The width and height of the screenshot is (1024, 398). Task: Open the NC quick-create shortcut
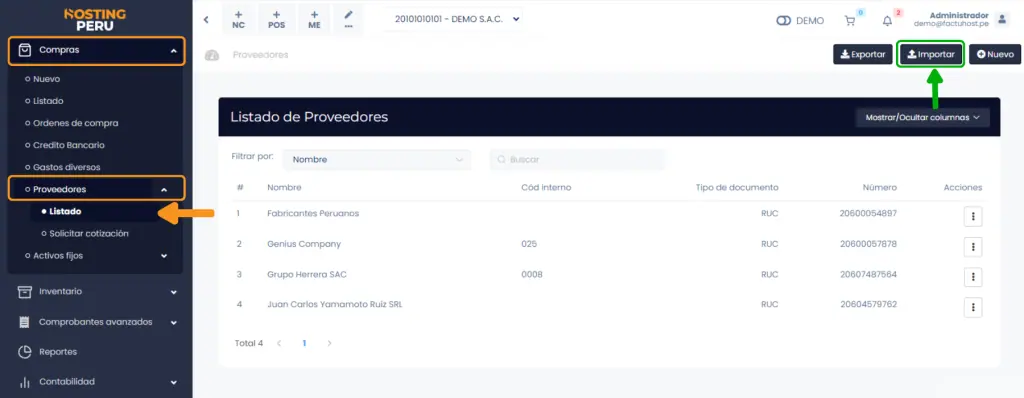238,20
